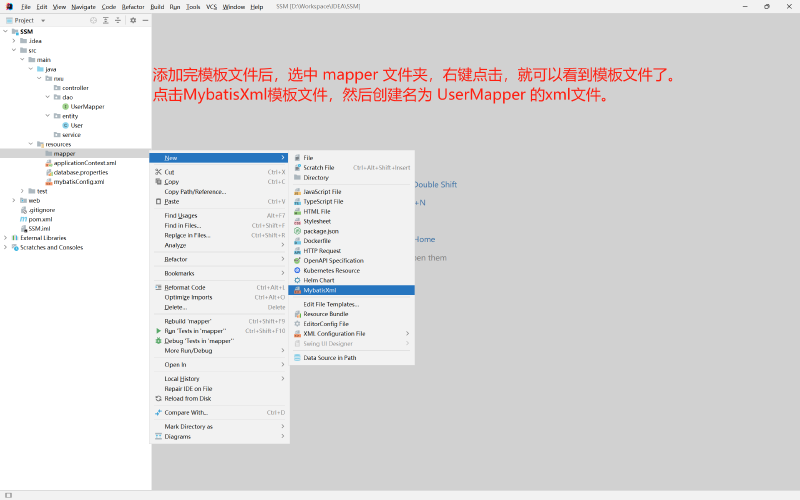The width and height of the screenshot is (800, 500).
Task: Click the green Run Tests arrow icon
Action: coord(158,331)
